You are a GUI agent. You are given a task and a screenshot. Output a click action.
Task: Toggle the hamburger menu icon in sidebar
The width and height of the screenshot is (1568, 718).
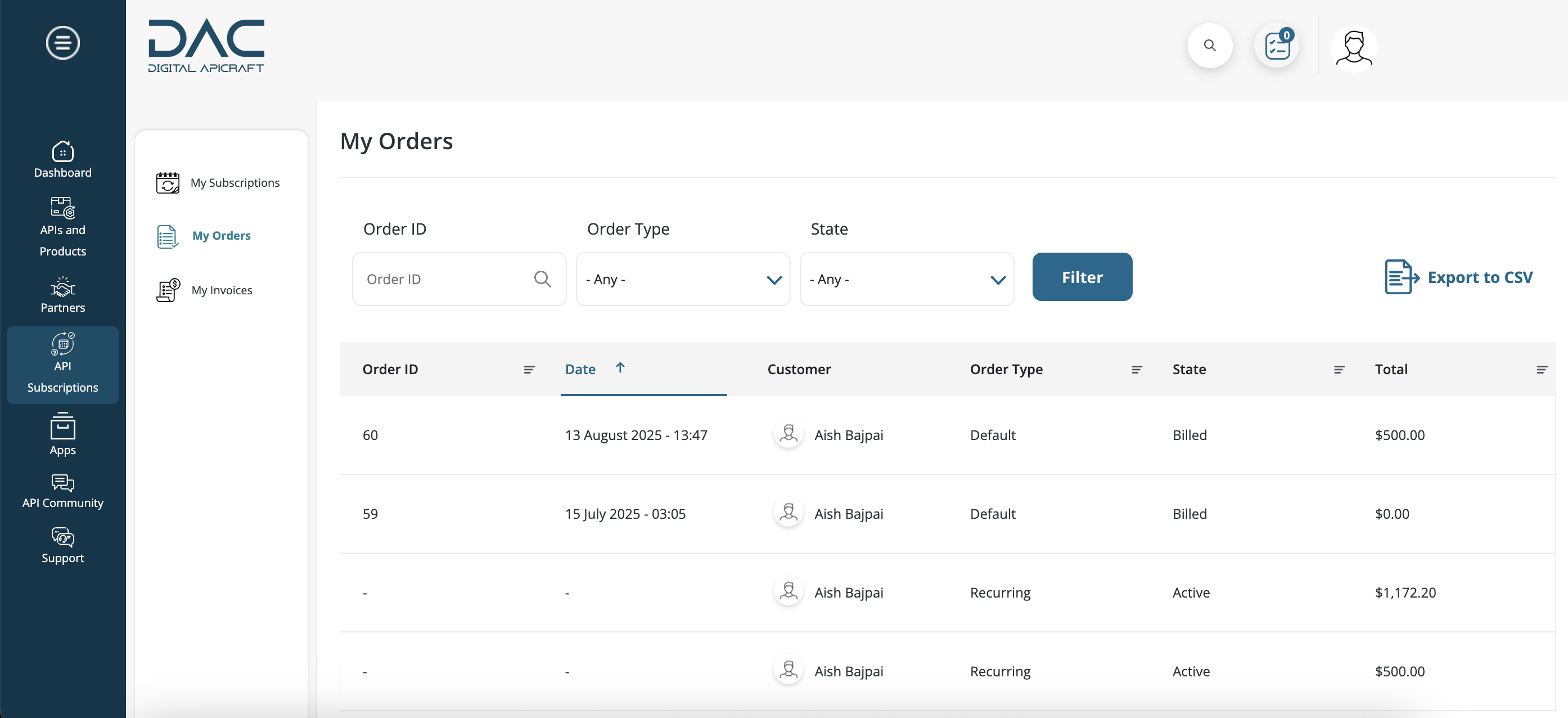point(62,43)
